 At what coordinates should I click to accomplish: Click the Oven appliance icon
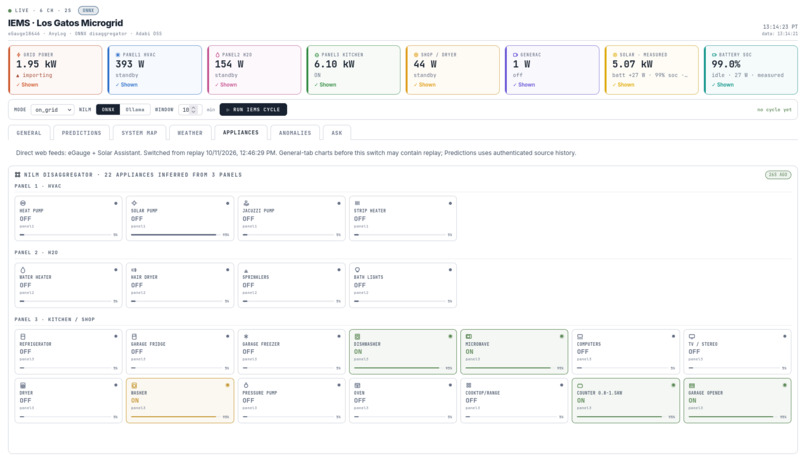pos(357,385)
